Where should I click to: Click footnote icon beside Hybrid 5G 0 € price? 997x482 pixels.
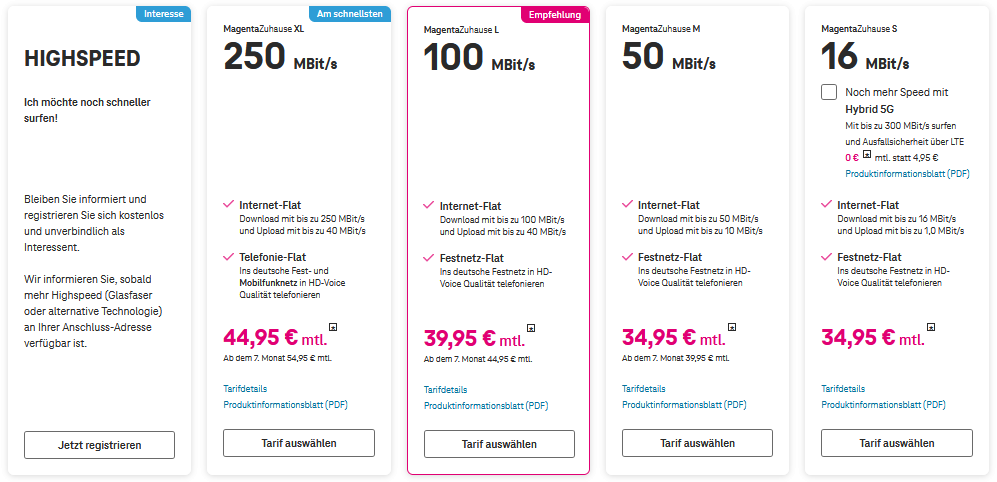[867, 155]
